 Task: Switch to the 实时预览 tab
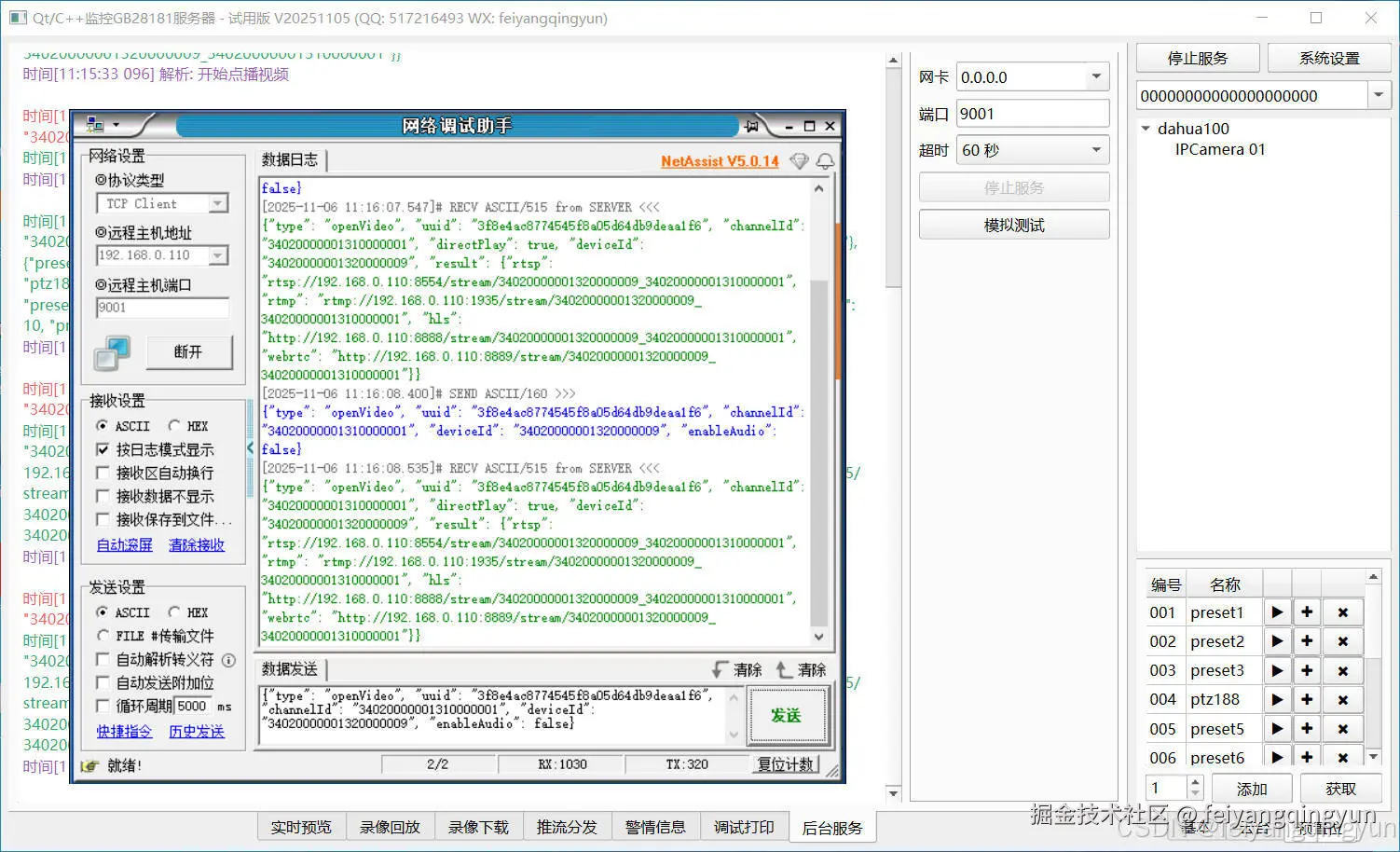[x=301, y=827]
